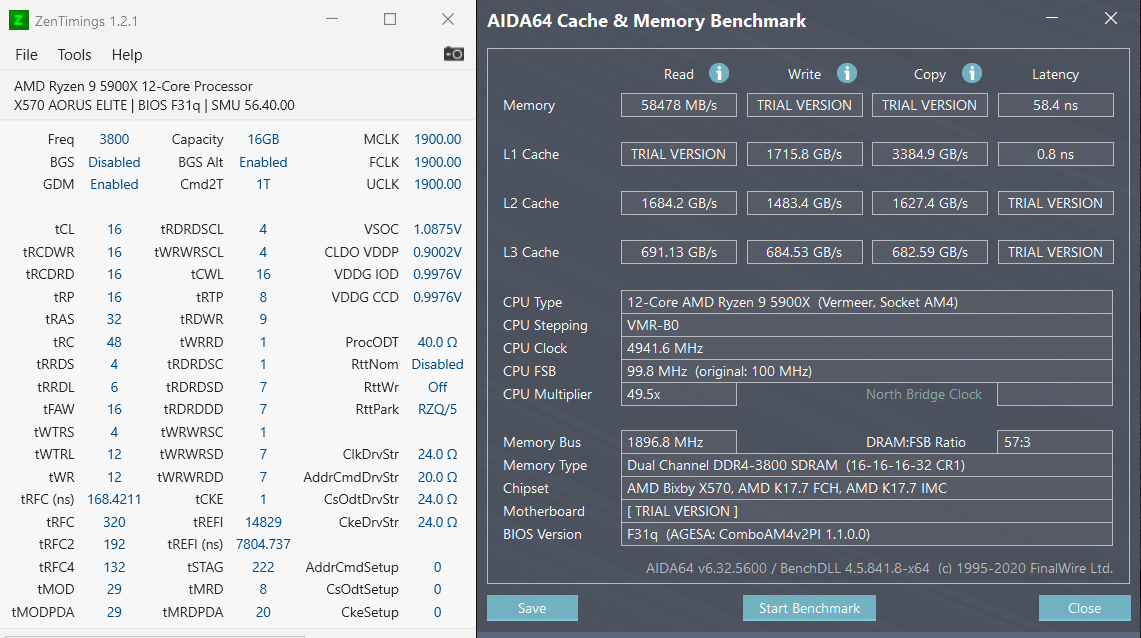1141x638 pixels.
Task: Select L2 Cache Copy 1627.4 GB/s
Action: tap(930, 203)
